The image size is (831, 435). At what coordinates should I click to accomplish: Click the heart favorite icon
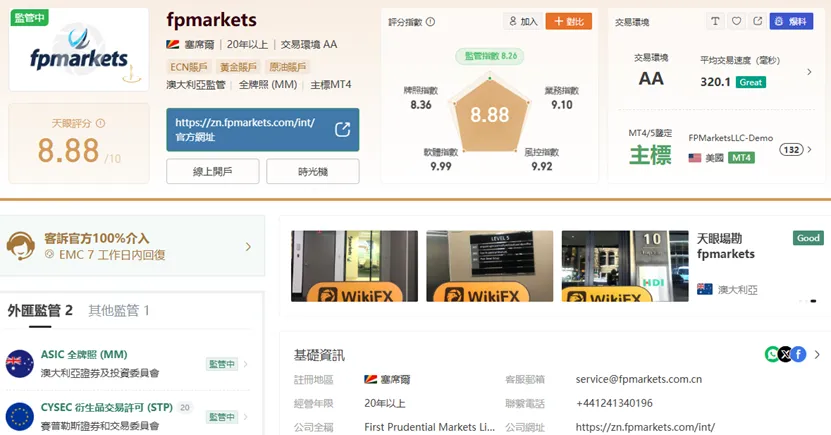click(736, 21)
